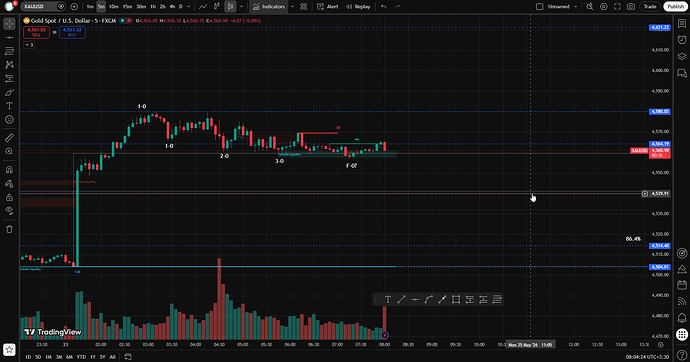Expand the favorite indicators dropdown arrow
Image resolution: width=690 pixels, height=362 pixels.
(x=292, y=7)
